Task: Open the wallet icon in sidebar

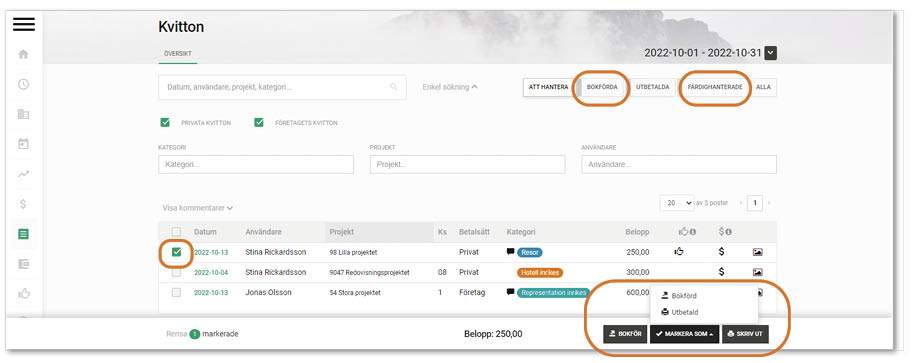Action: coord(23,264)
